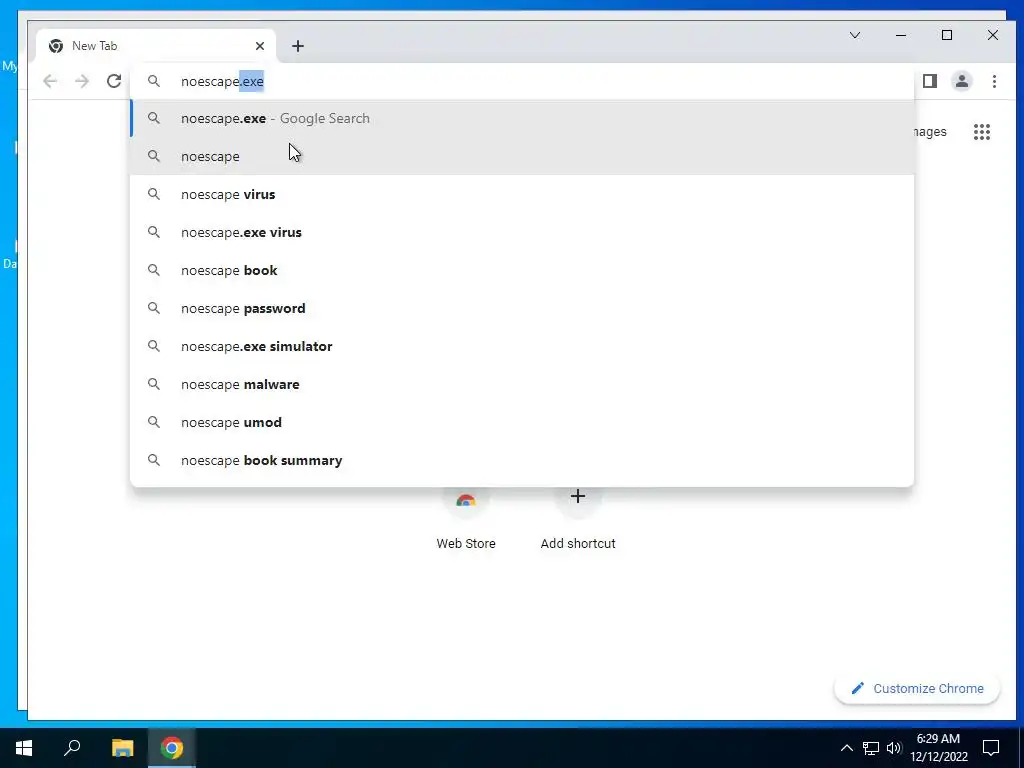Viewport: 1024px width, 768px height.
Task: Choose suggestion noescape password
Action: (522, 308)
